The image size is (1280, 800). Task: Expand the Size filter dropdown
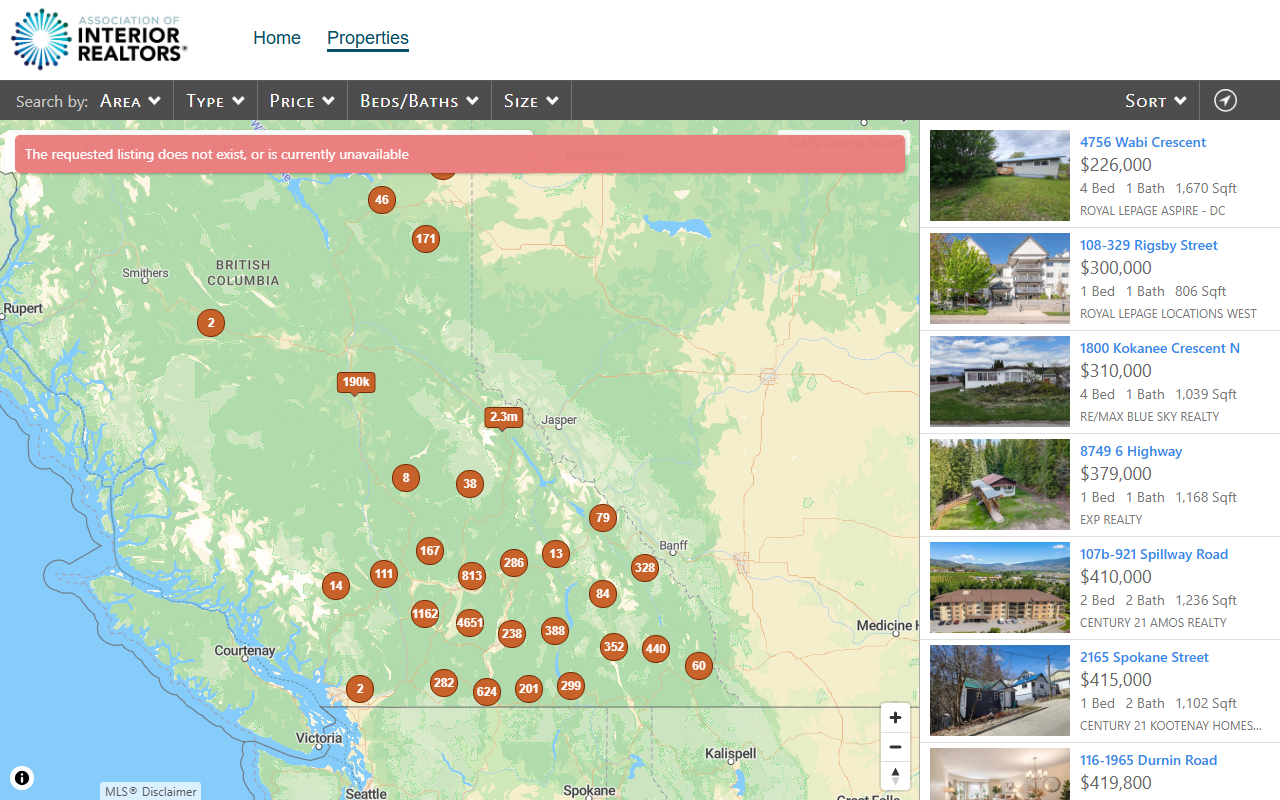pos(532,101)
